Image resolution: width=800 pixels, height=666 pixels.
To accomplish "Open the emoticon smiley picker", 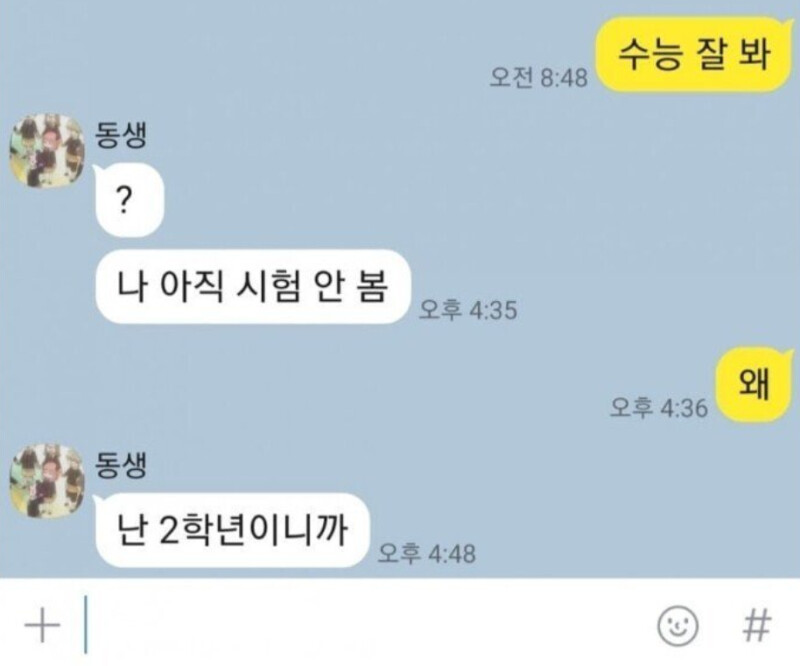I will pyautogui.click(x=678, y=626).
